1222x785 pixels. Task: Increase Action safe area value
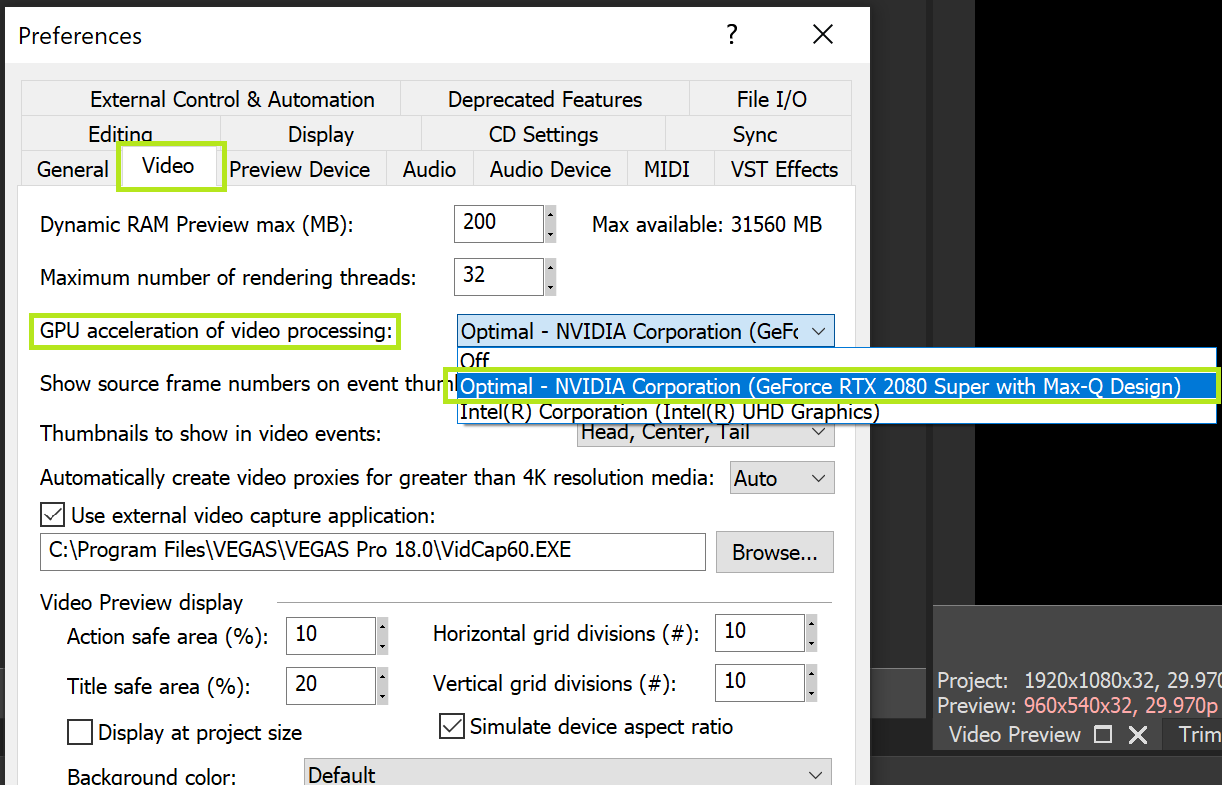tap(382, 626)
